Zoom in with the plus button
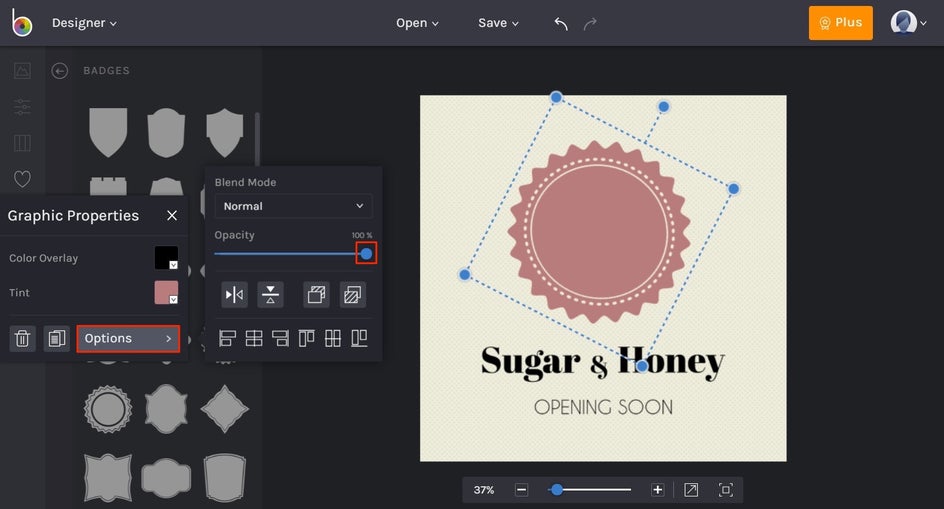 click(657, 490)
